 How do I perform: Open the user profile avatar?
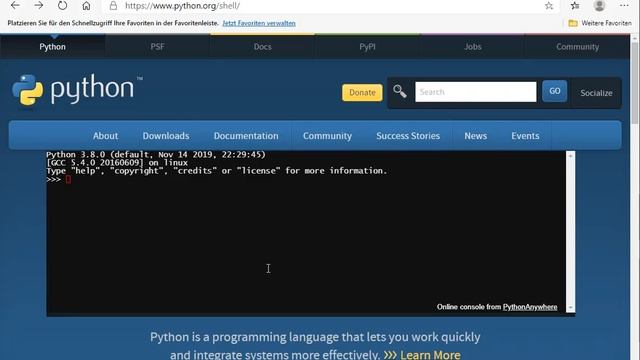599,5
